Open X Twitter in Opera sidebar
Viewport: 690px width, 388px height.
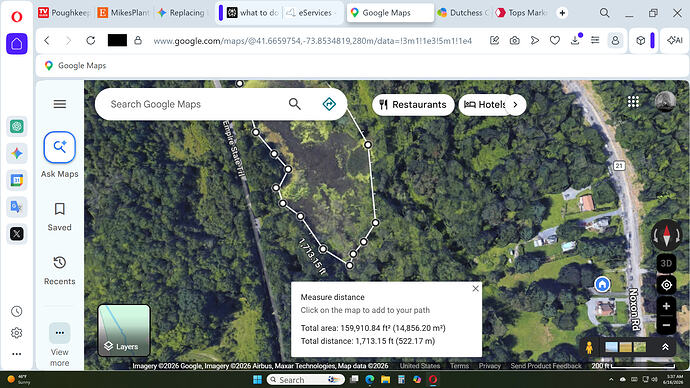(17, 234)
